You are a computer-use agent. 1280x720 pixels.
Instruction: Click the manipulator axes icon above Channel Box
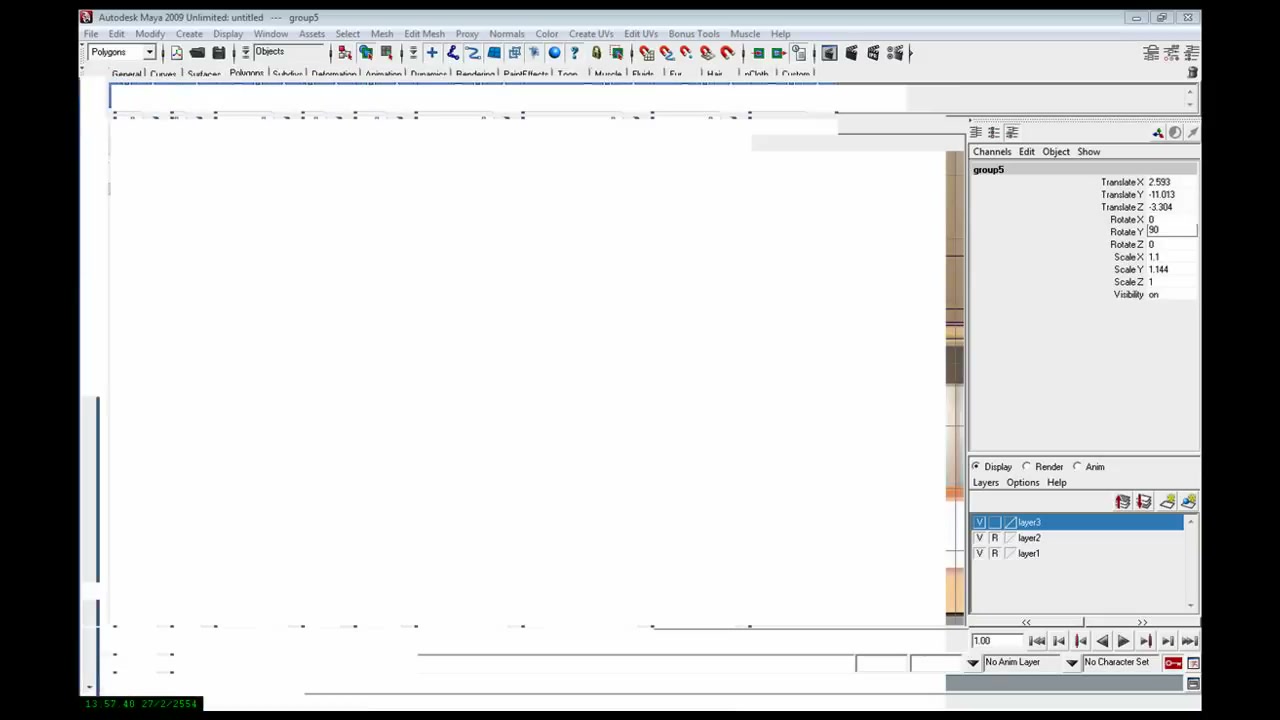coord(1158,132)
